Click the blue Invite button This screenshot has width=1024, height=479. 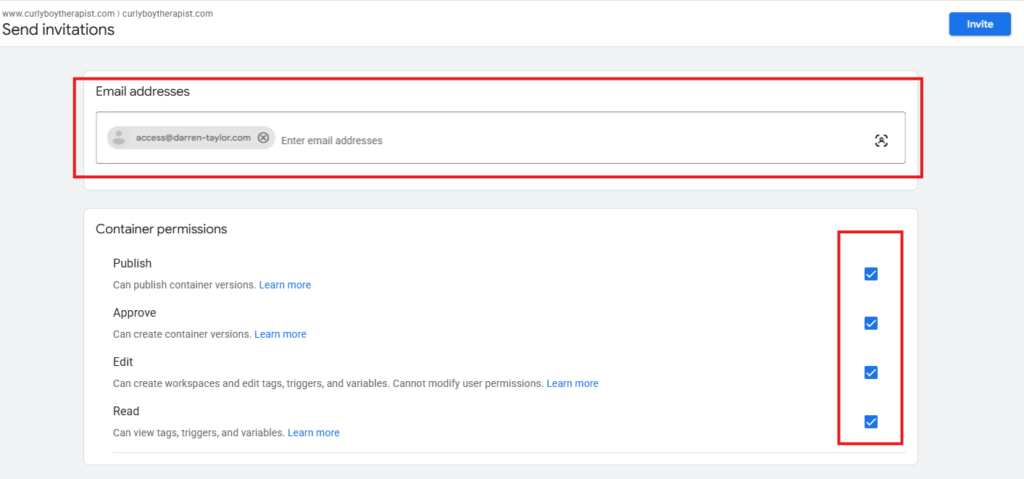click(x=980, y=24)
